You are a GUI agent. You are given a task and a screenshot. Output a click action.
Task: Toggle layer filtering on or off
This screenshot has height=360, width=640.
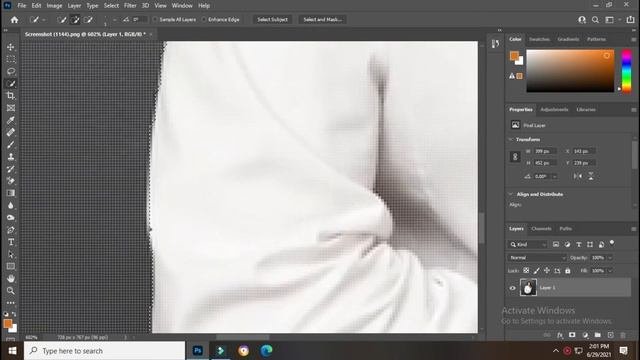point(612,243)
